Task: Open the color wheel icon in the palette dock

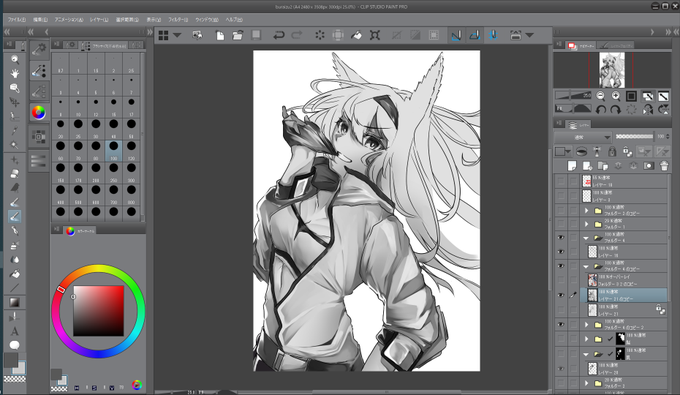Action: [x=39, y=113]
